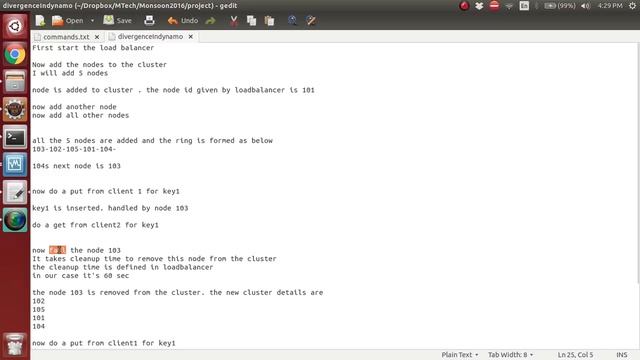Open the Dropbox tray indicator
This screenshot has width=640, height=360.
click(x=479, y=6)
